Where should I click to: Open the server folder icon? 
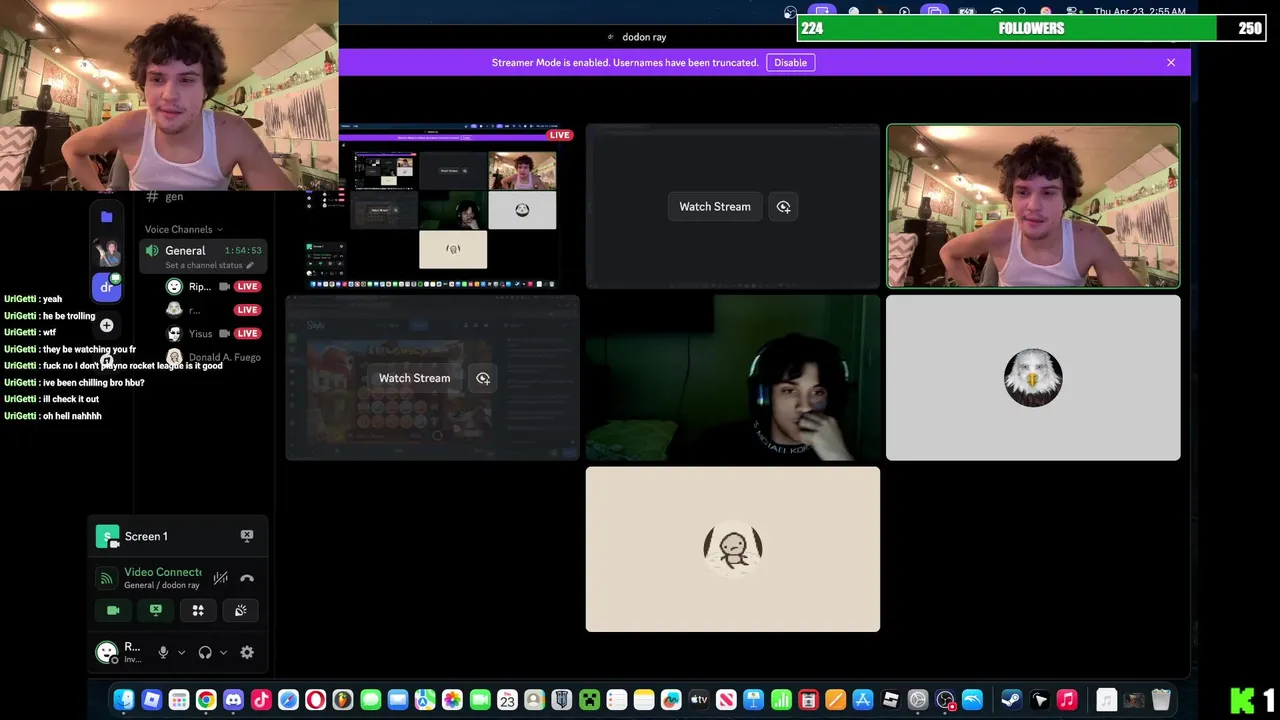(x=107, y=216)
